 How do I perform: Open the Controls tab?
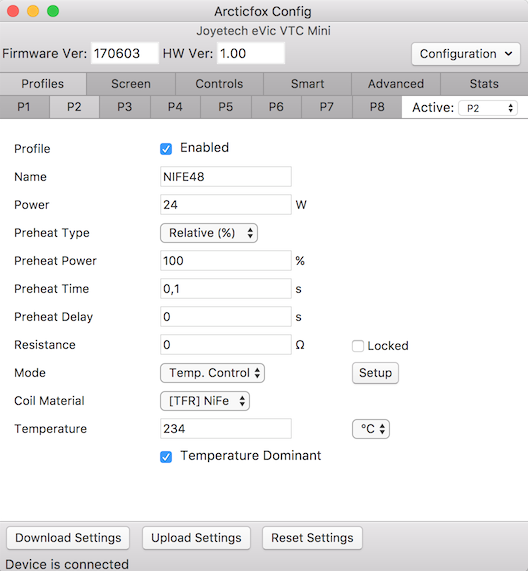(219, 84)
